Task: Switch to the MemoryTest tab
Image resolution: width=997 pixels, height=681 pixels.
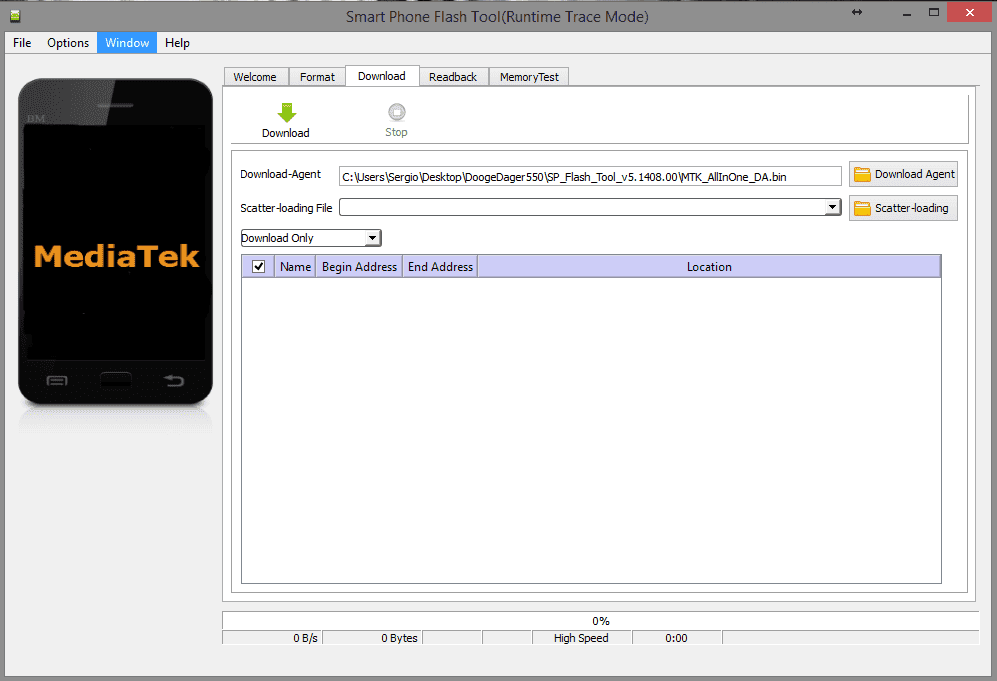Action: click(529, 77)
